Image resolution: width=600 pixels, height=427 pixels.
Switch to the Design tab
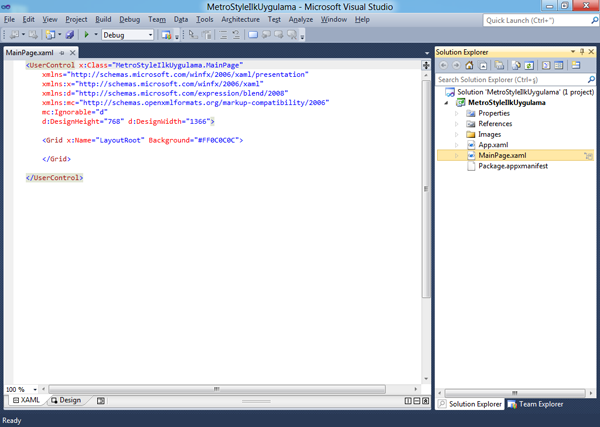tap(66, 400)
